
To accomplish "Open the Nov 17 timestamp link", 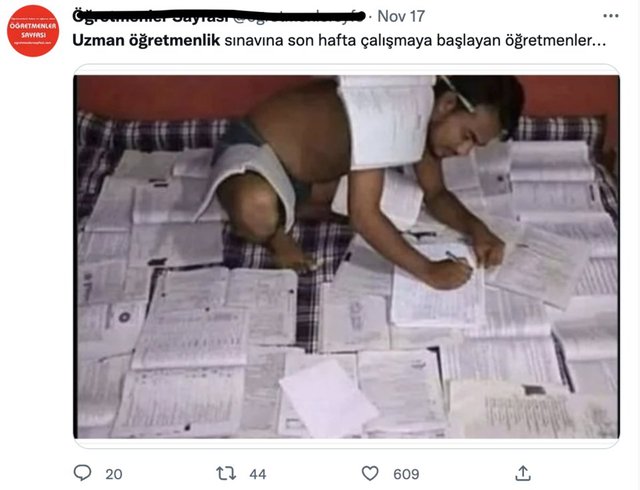I will click(401, 16).
